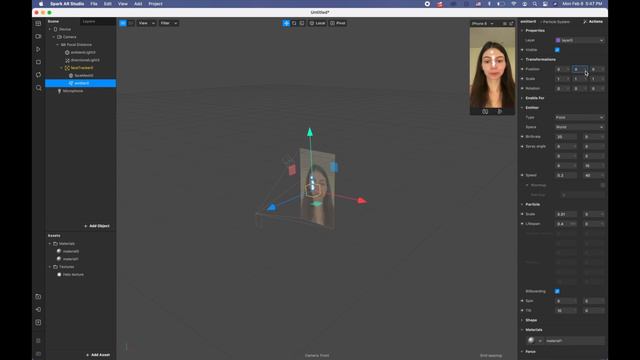Click the red X-axis gizmo arrow
Image resolution: width=640 pixels, height=360 pixels.
362,200
